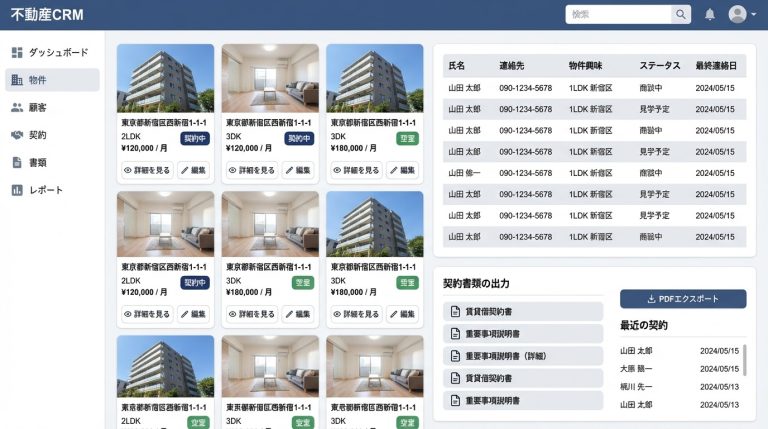Click 編集 pencil button on first property card

[195, 170]
